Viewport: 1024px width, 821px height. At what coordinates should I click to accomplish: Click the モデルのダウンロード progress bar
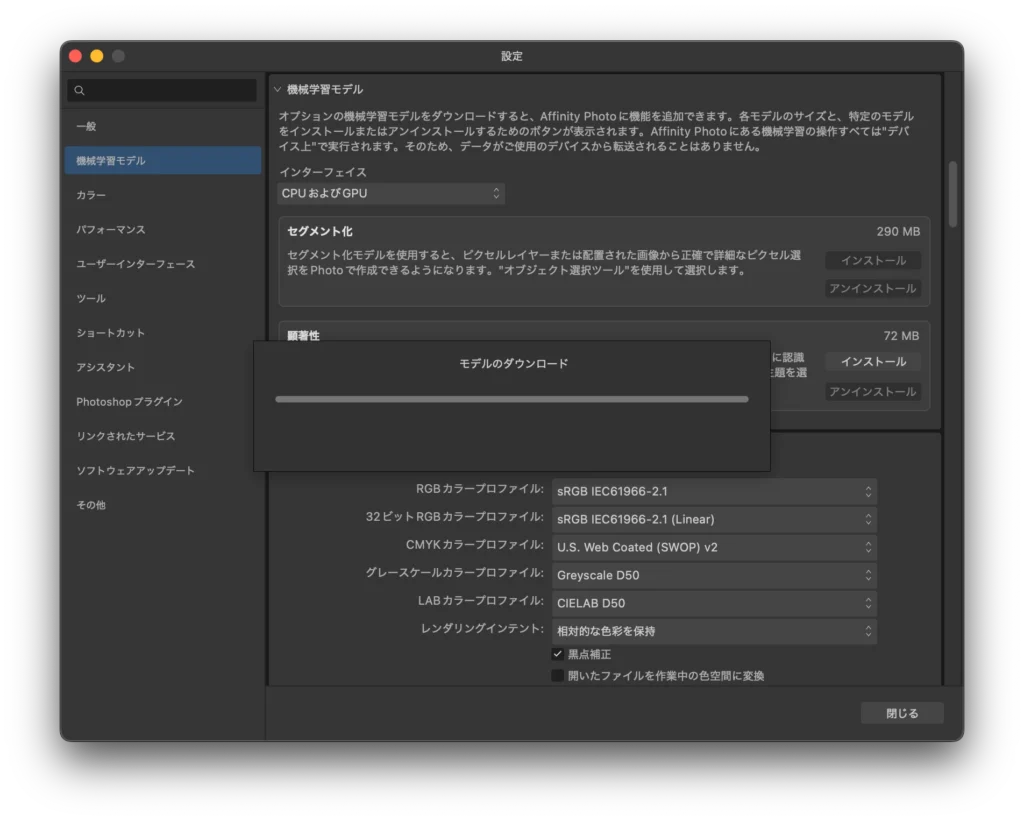click(511, 399)
